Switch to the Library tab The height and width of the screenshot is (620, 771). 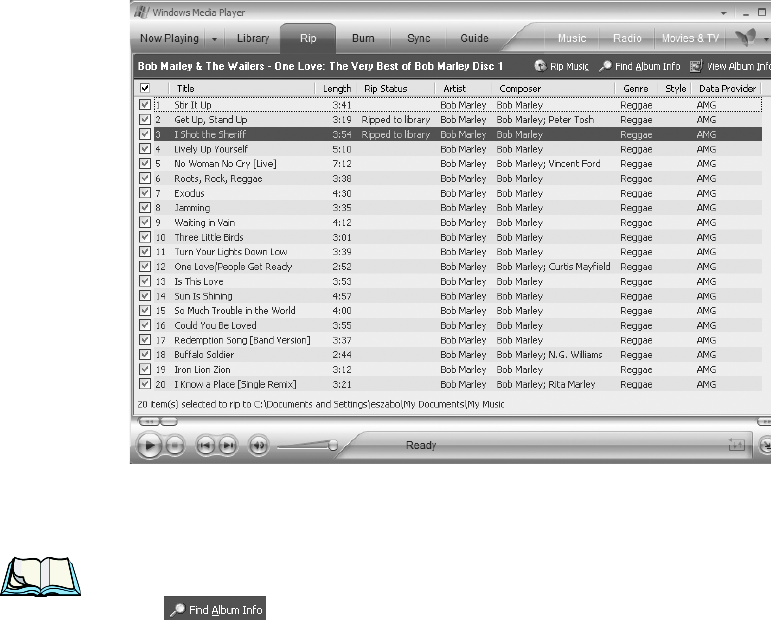tap(253, 38)
